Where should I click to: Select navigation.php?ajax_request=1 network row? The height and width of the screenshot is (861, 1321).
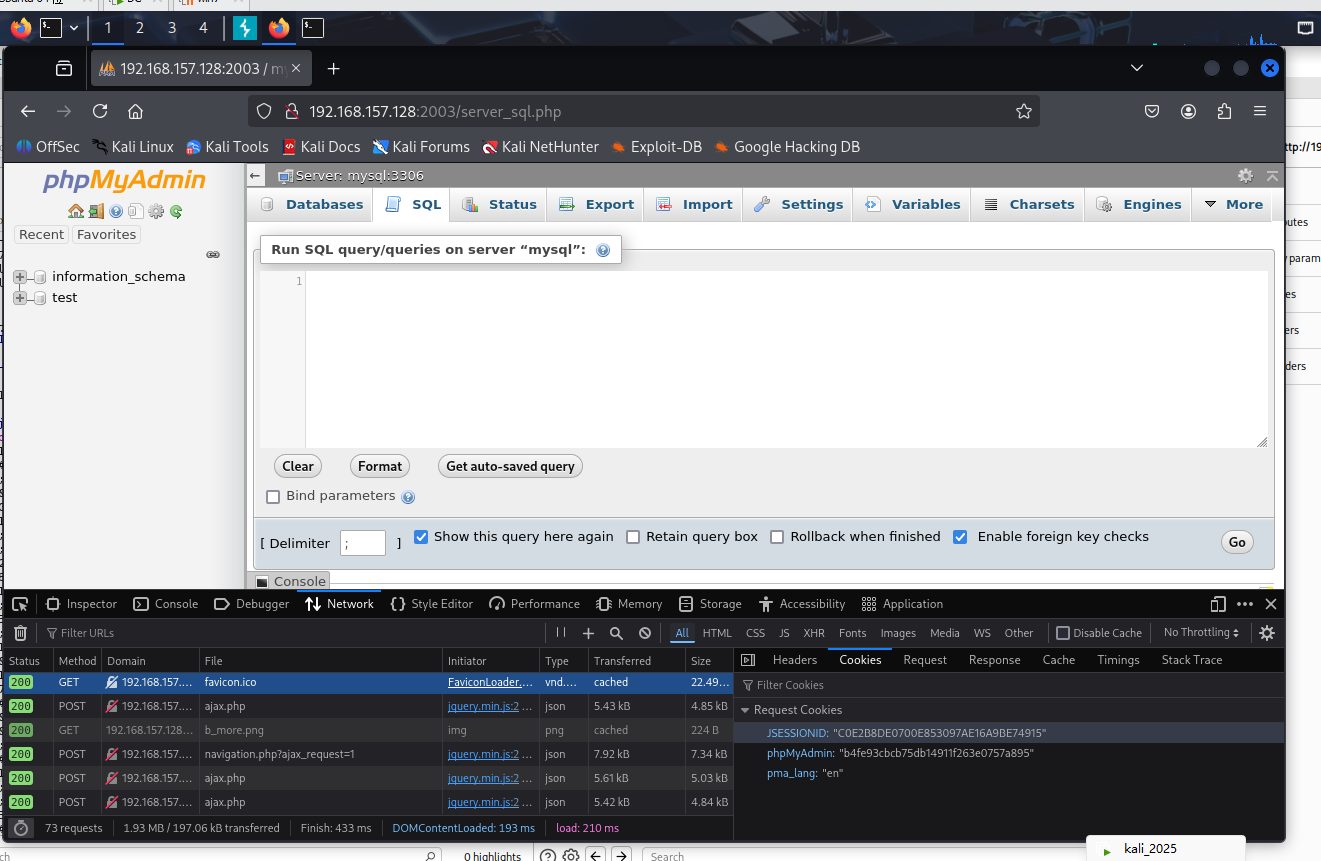point(368,754)
